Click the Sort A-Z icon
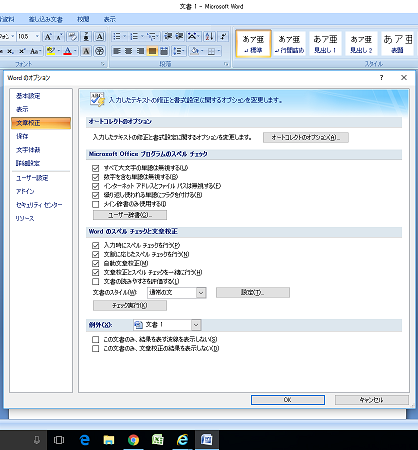The image size is (418, 450). [x=209, y=36]
